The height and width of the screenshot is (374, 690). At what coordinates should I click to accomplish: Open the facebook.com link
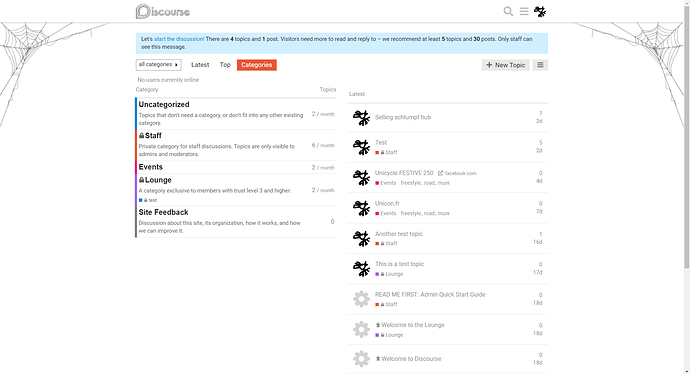pos(460,173)
